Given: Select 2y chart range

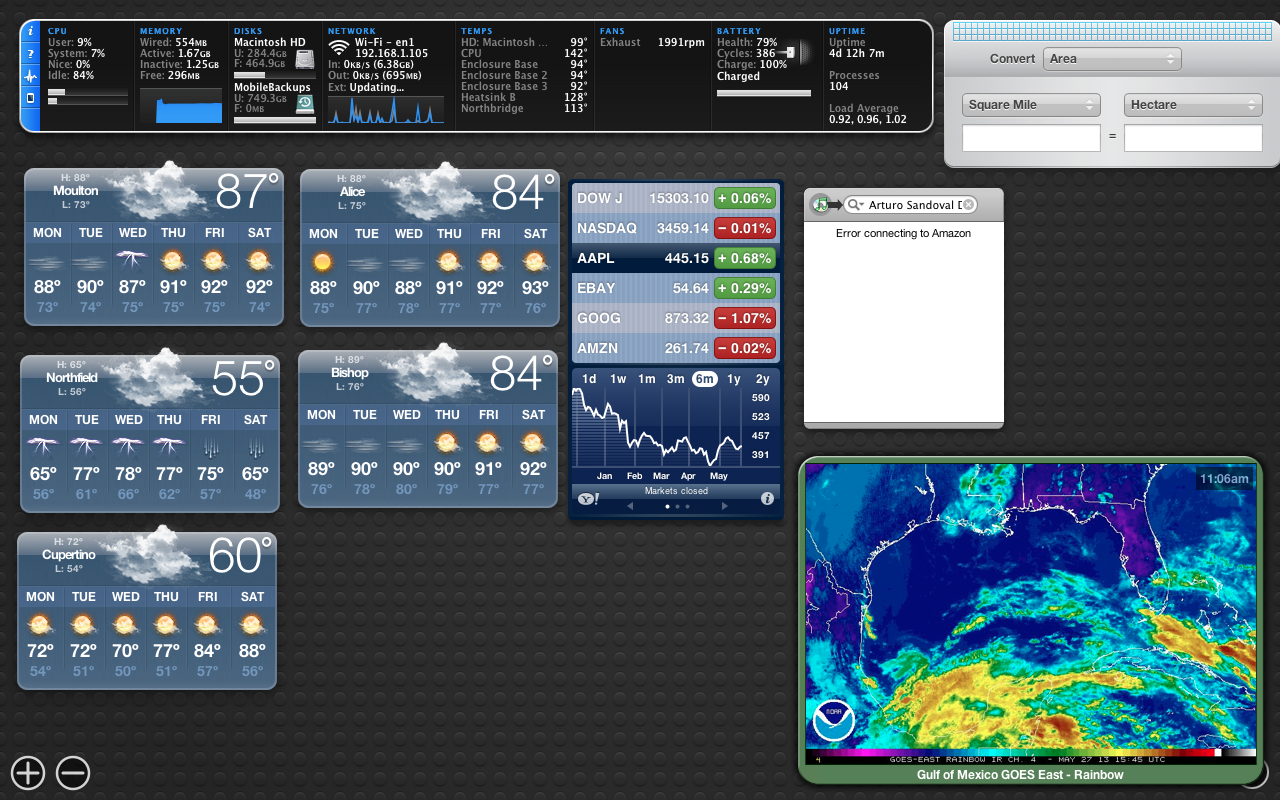Looking at the screenshot, I should 763,379.
